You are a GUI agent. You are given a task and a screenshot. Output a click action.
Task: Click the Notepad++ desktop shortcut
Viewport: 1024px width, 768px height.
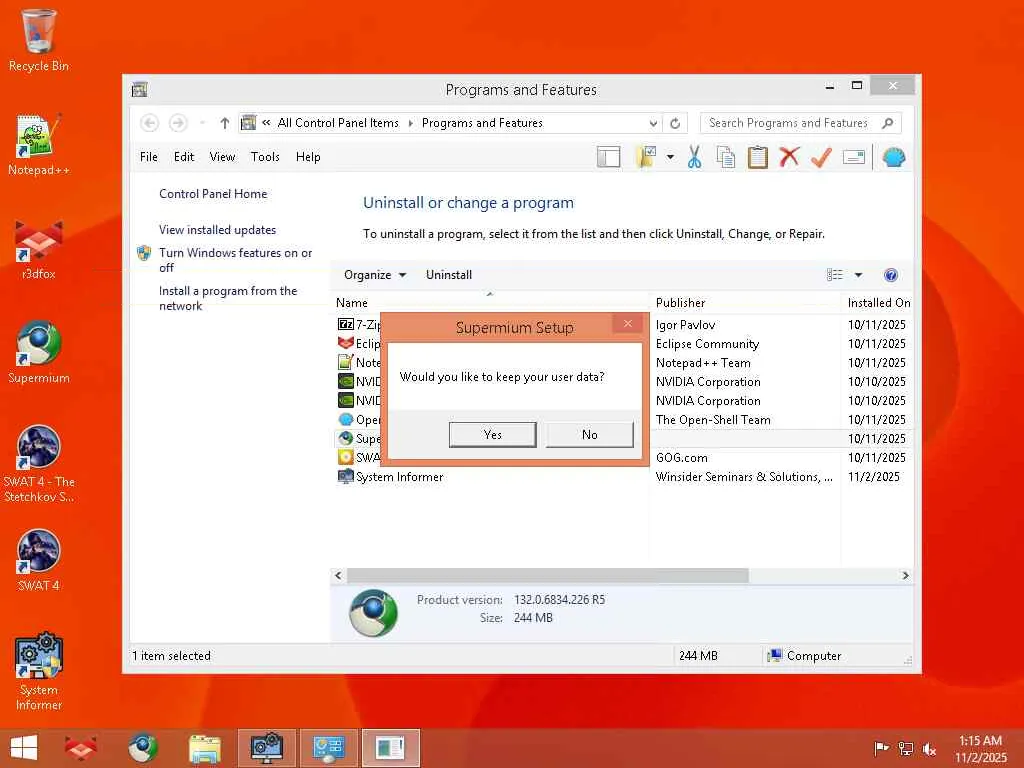coord(39,144)
